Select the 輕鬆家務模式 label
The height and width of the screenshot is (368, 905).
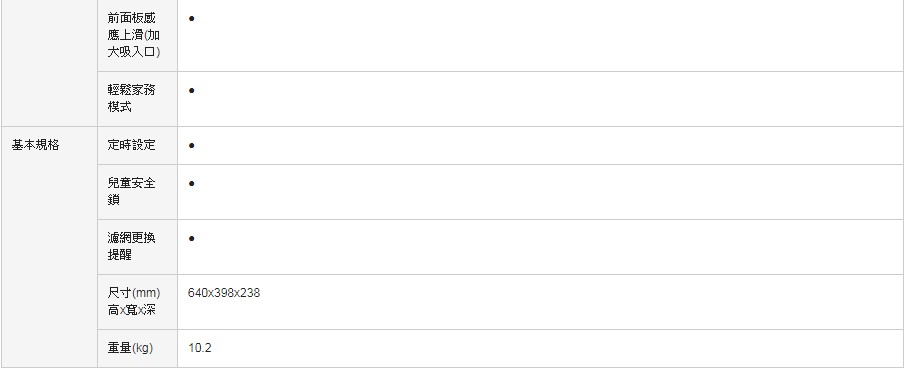coord(131,99)
